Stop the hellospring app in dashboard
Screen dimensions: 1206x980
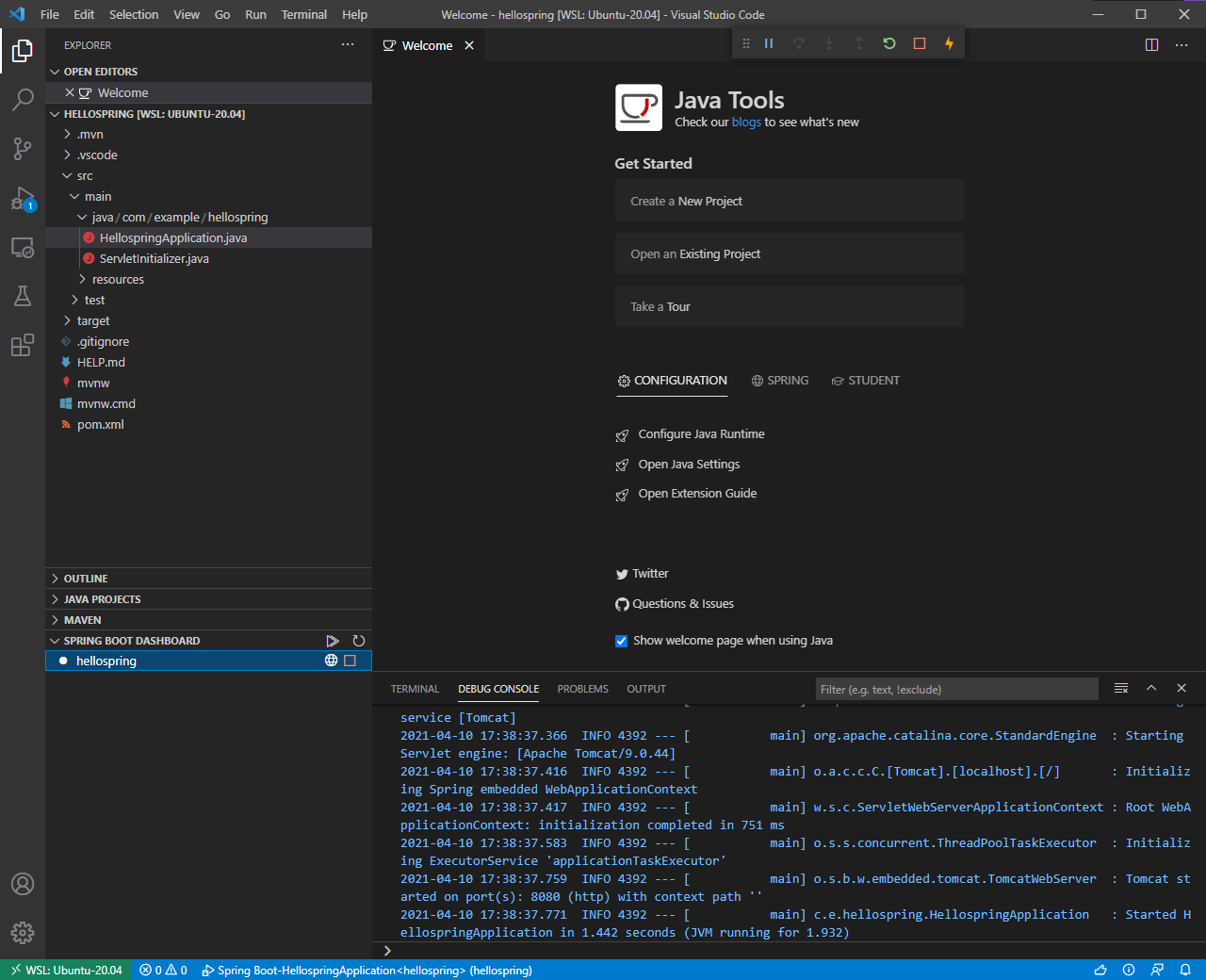pyautogui.click(x=350, y=661)
